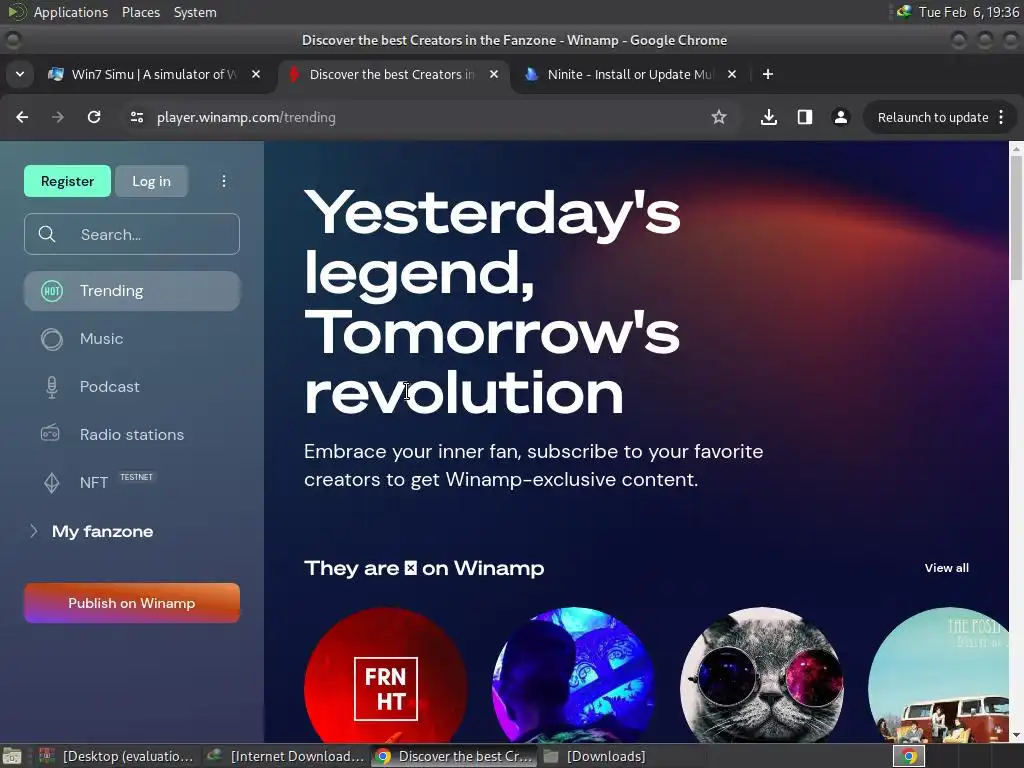View site information icon in address bar
The width and height of the screenshot is (1024, 768).
[x=136, y=118]
